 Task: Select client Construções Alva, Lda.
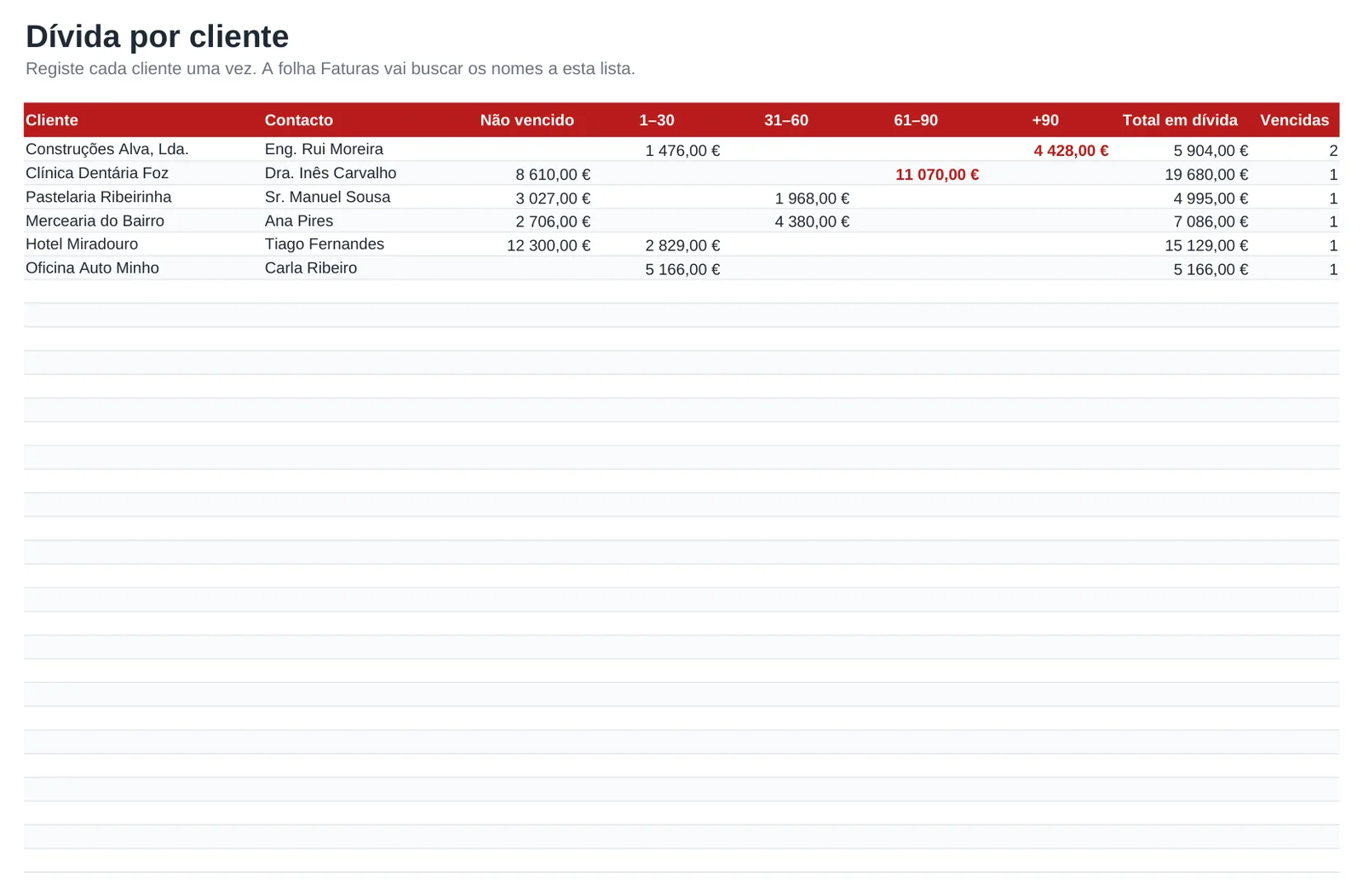click(x=107, y=149)
